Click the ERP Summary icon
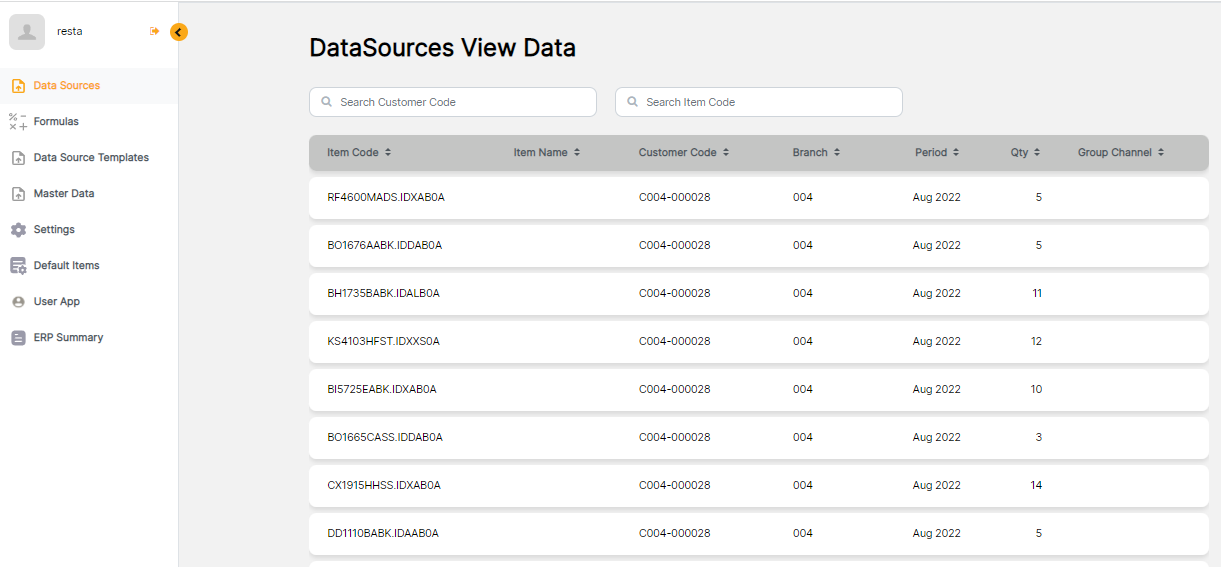 [x=18, y=338]
